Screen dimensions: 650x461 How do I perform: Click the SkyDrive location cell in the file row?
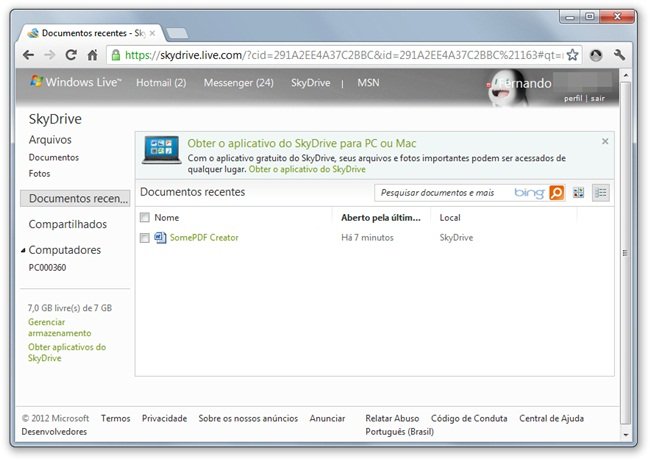tap(456, 238)
